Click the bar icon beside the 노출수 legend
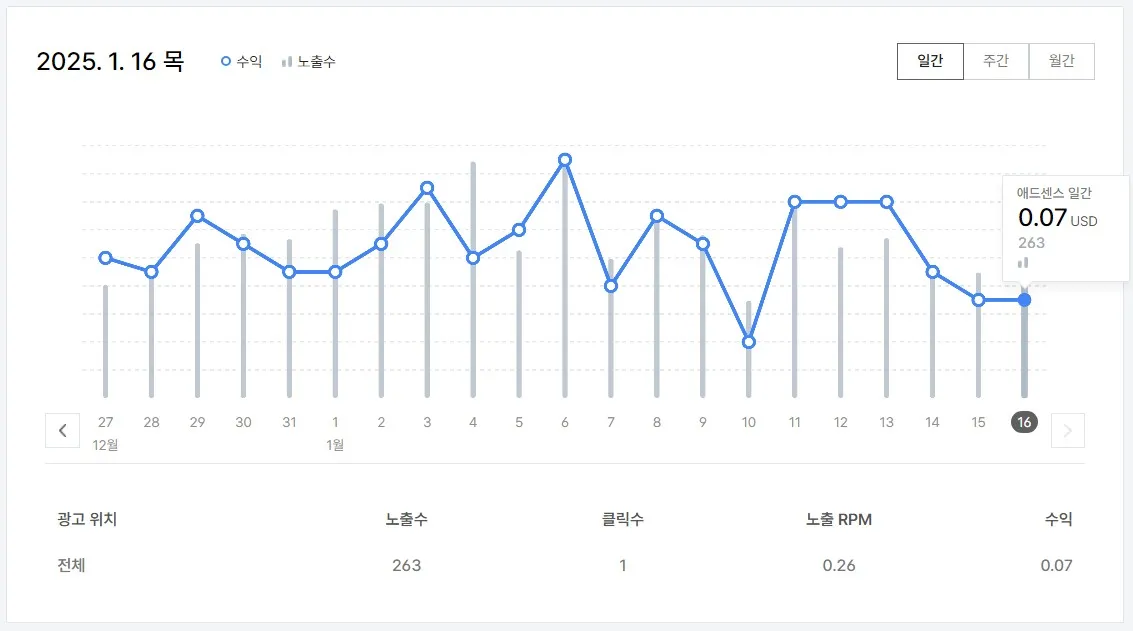1133x631 pixels. tap(285, 61)
